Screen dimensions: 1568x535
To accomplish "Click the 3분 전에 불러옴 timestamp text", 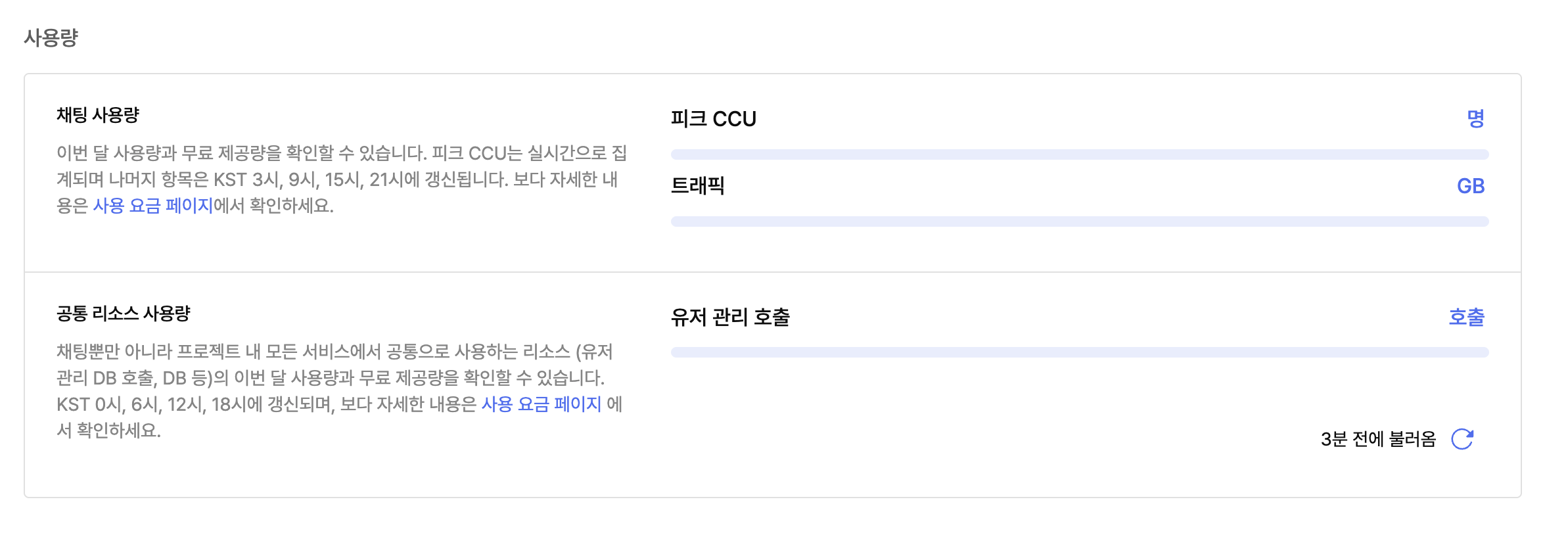I will tap(1377, 439).
